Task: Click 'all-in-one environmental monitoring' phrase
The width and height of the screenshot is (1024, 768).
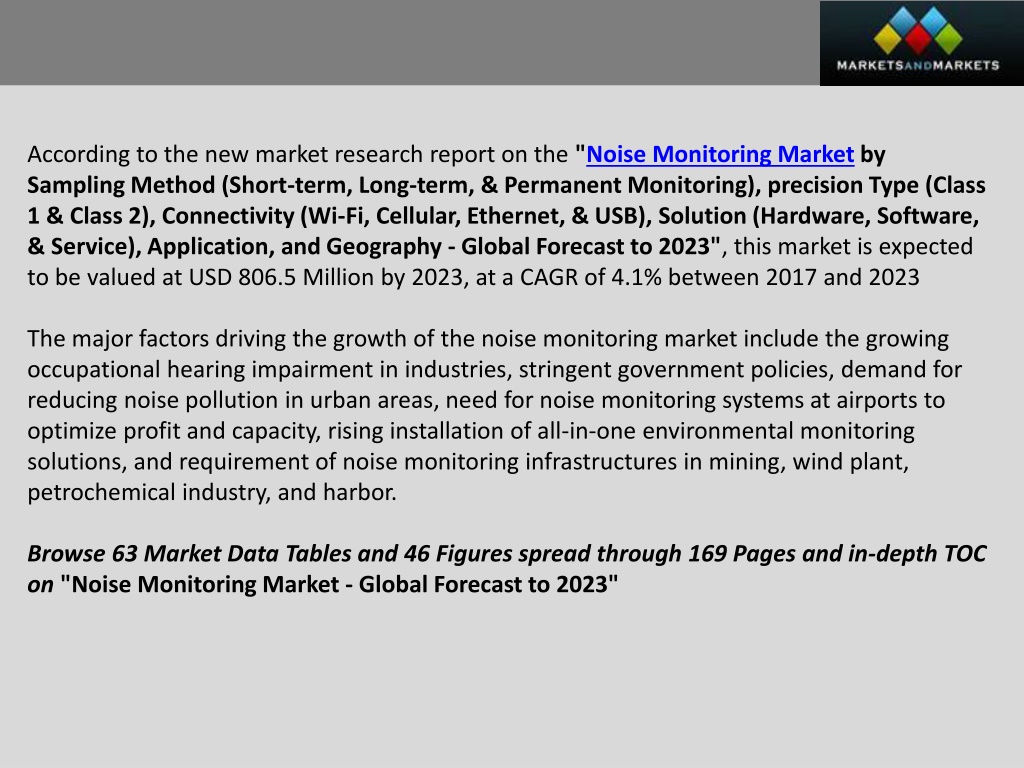Action: 726,431
